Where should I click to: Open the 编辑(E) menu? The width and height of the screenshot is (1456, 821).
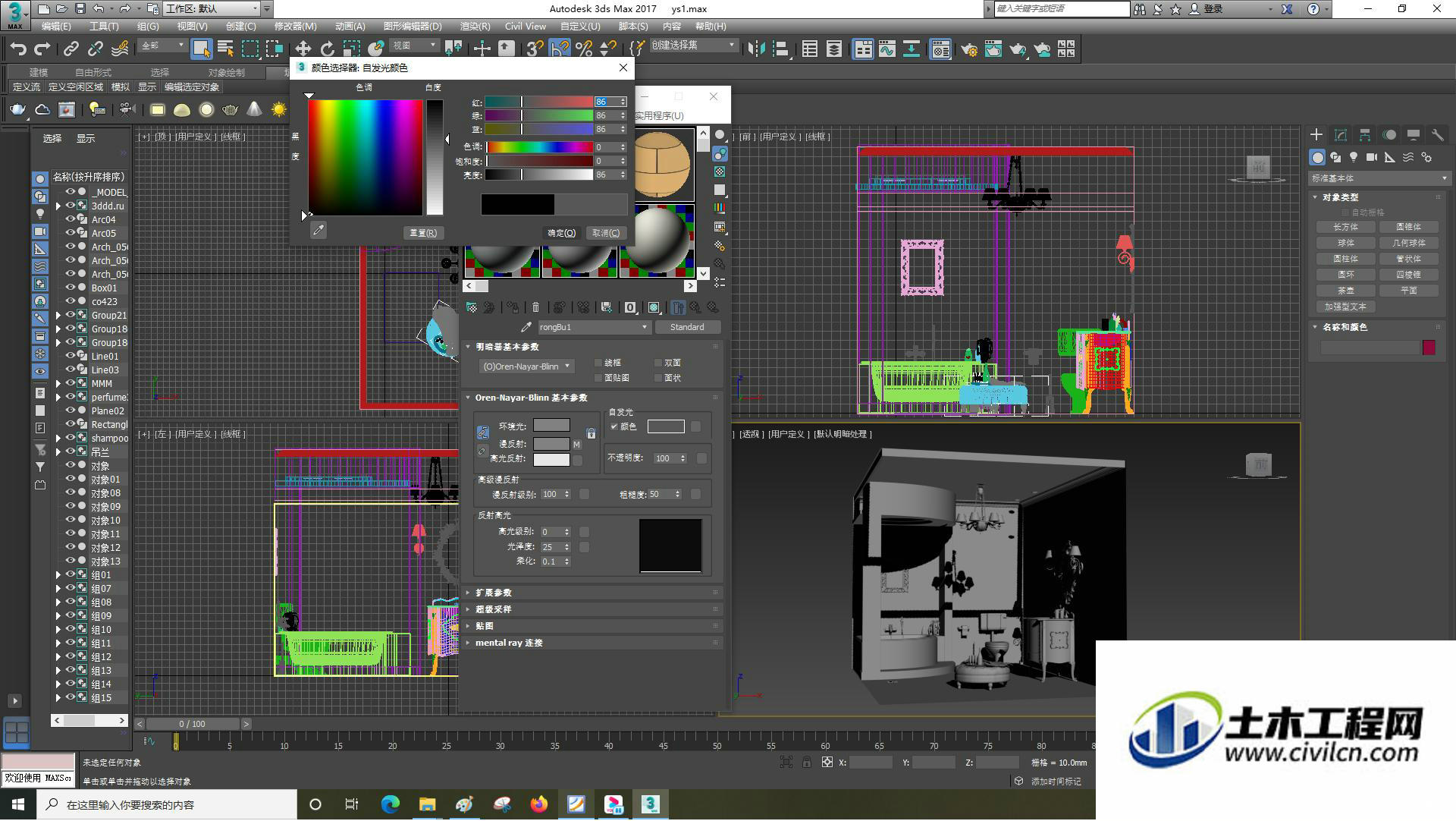(x=56, y=26)
